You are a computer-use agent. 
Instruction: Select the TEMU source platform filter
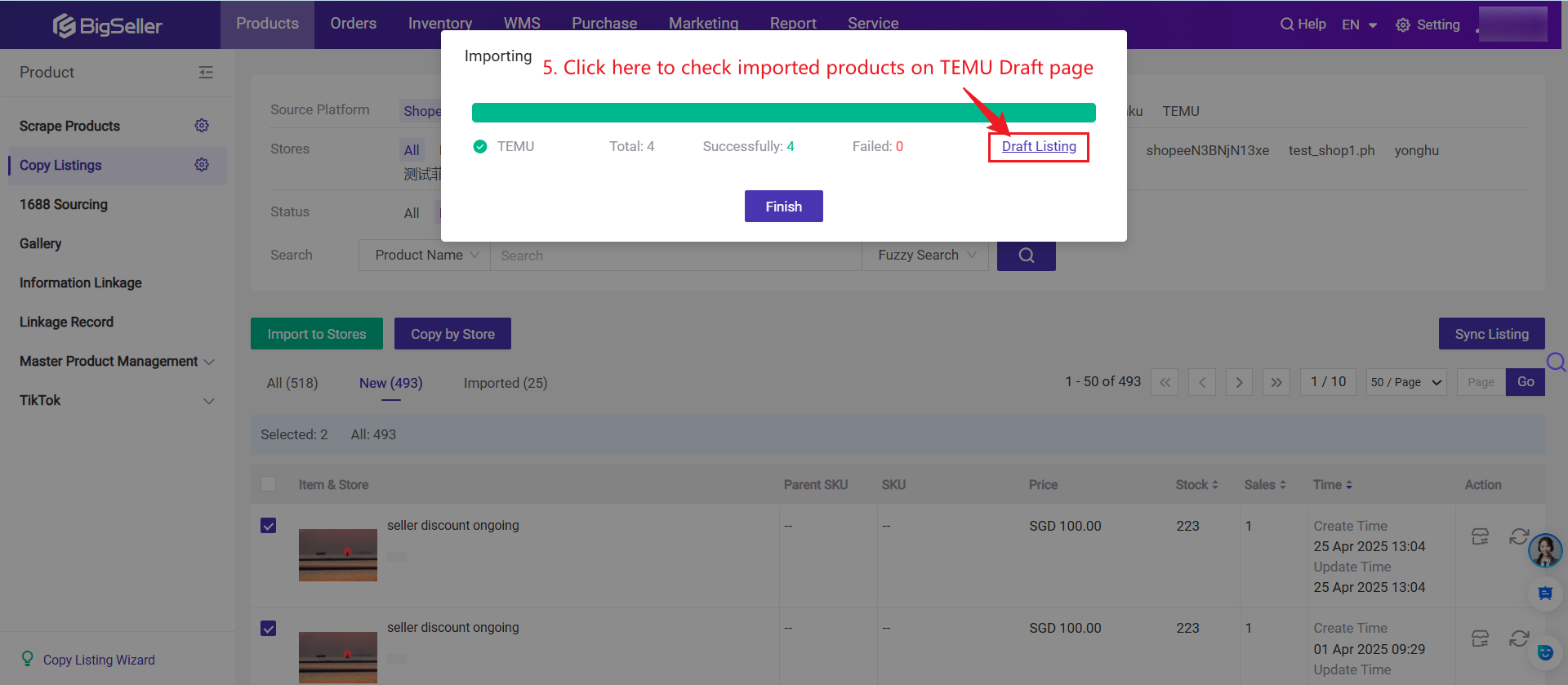point(1181,111)
